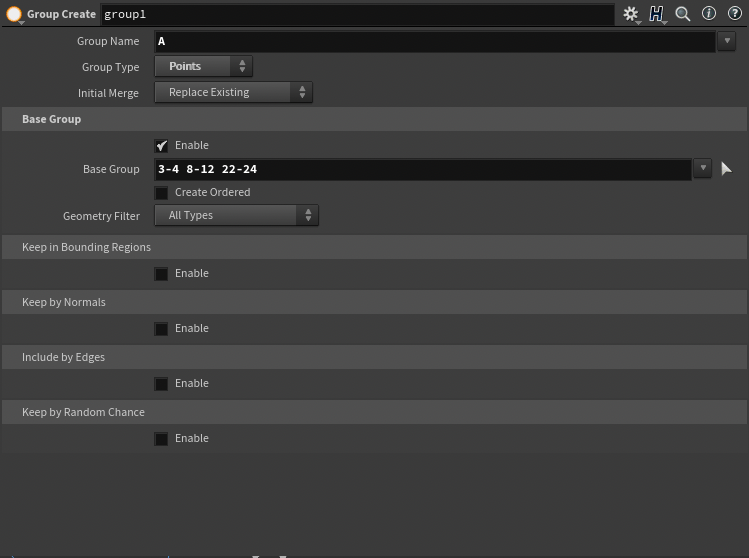749x558 pixels.
Task: Enable the Include by Edges checkbox
Action: [161, 384]
